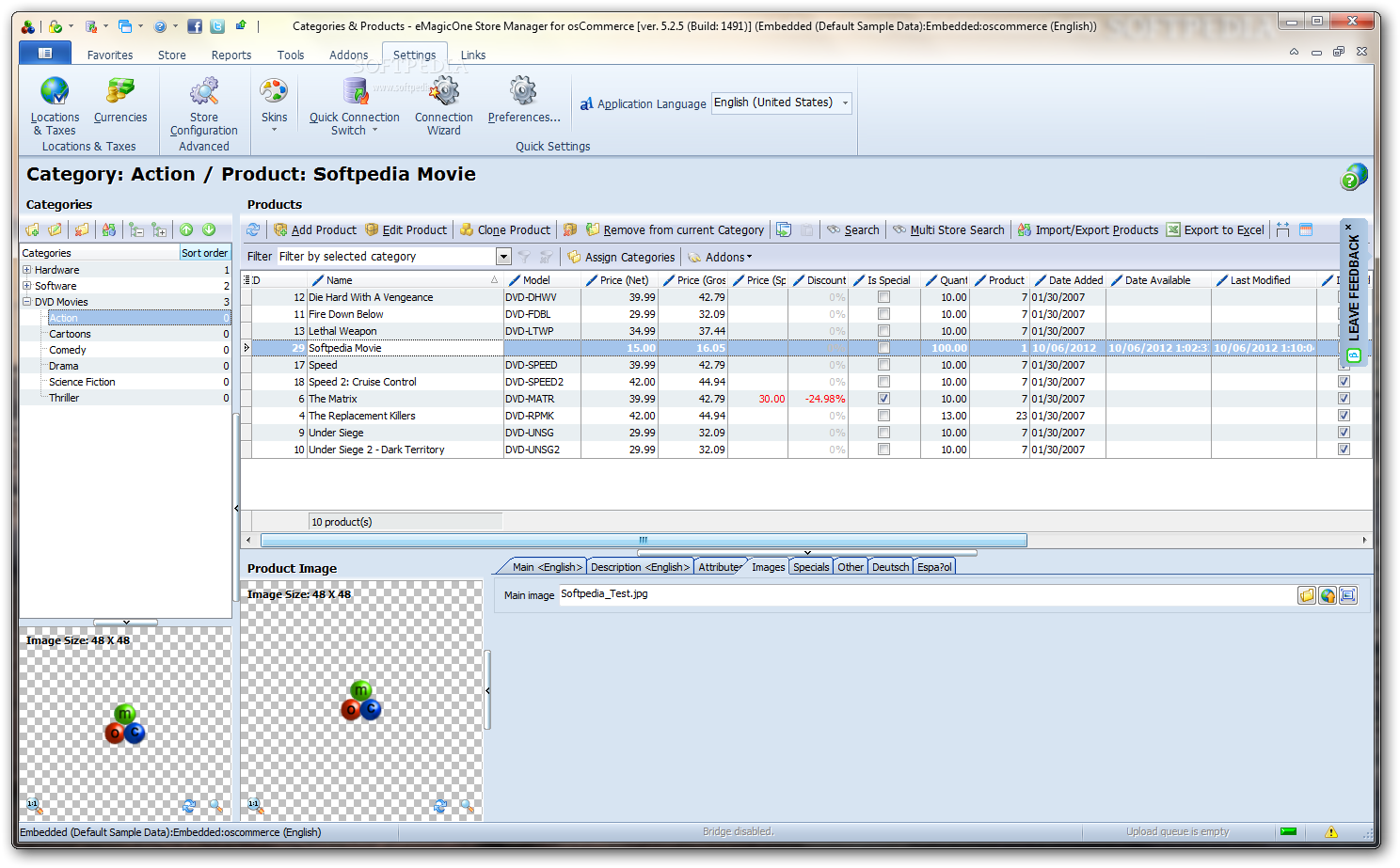The height and width of the screenshot is (868, 1400).
Task: Launch the Connection Wizard
Action: click(444, 106)
